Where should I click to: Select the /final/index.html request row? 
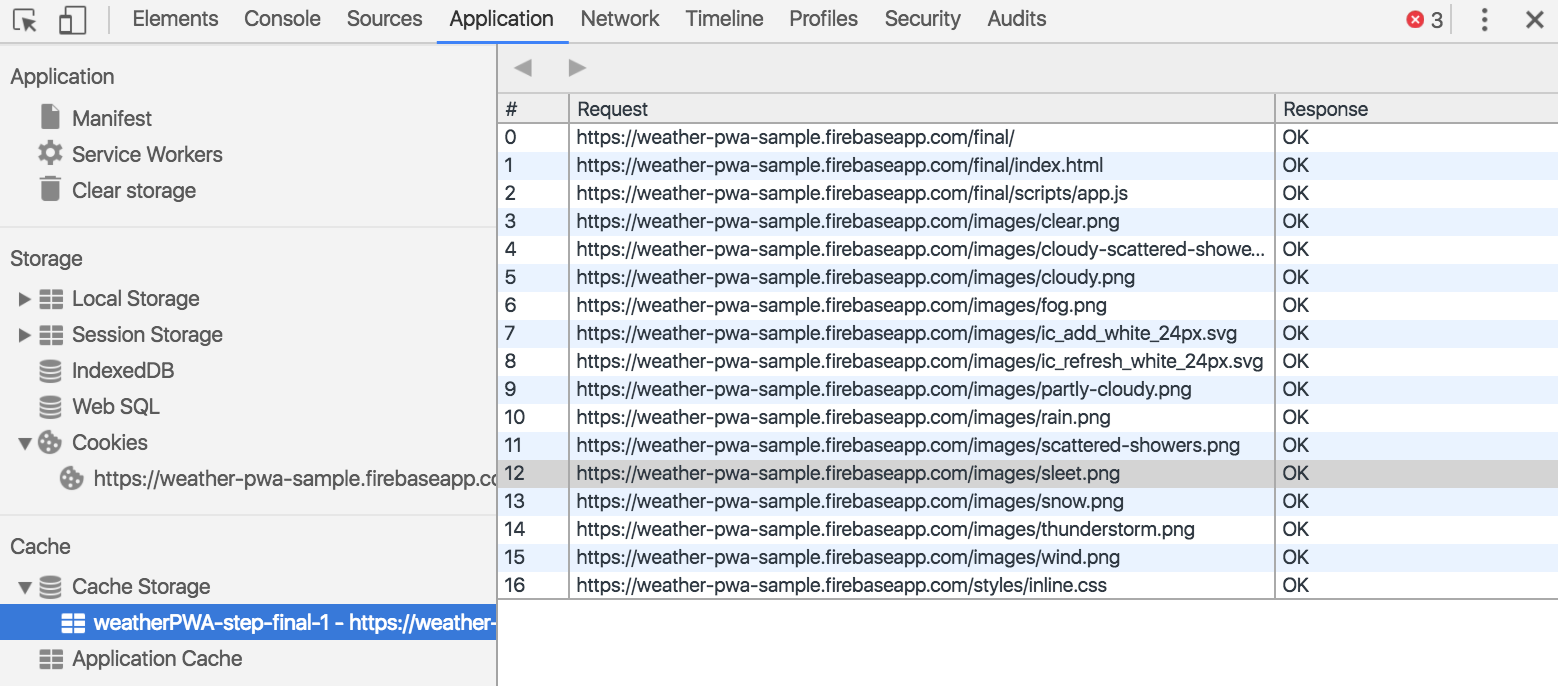(1028, 165)
